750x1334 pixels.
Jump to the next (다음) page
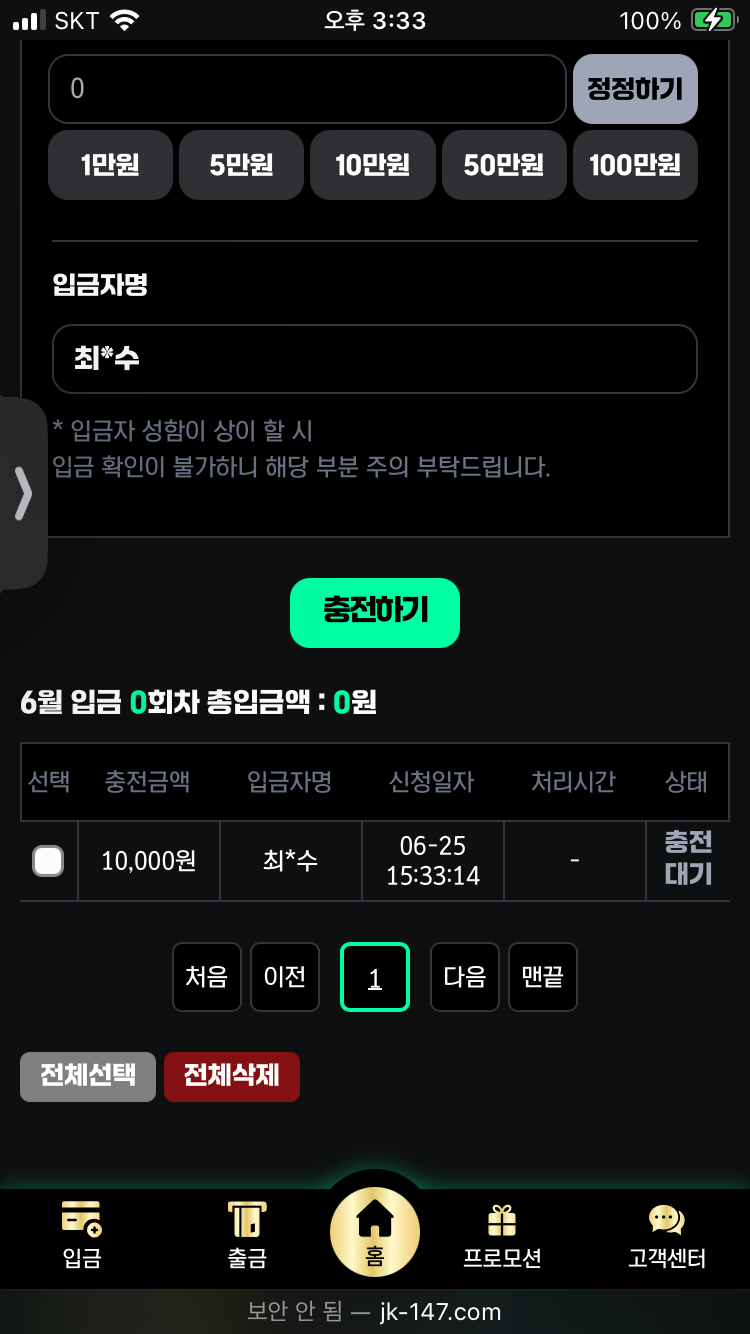(464, 977)
